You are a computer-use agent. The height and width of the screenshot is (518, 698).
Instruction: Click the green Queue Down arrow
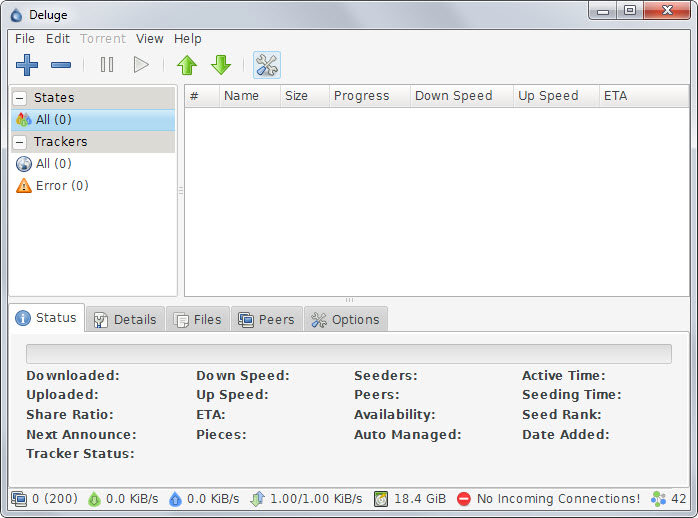[221, 65]
